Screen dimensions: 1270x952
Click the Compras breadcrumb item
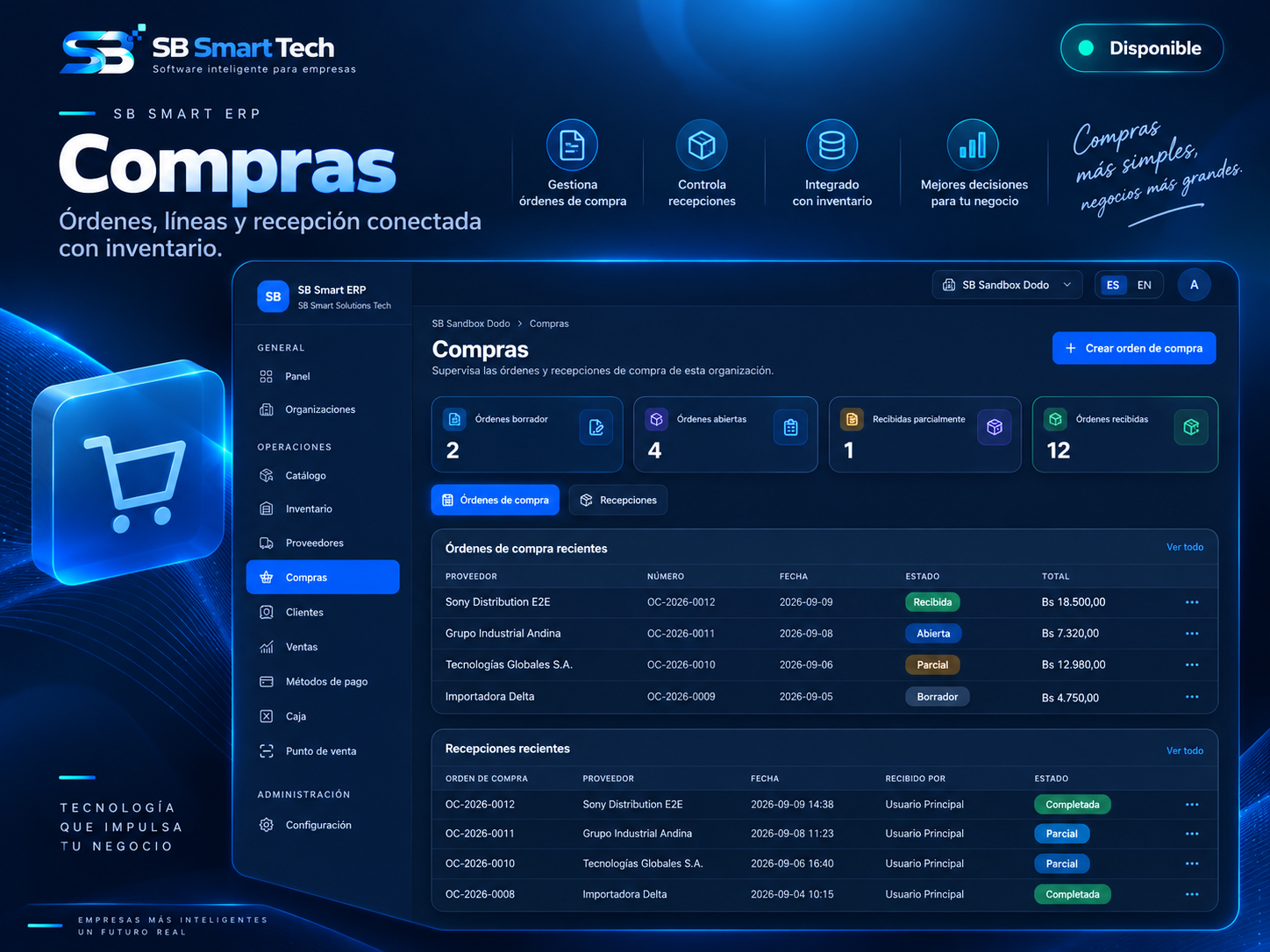549,323
